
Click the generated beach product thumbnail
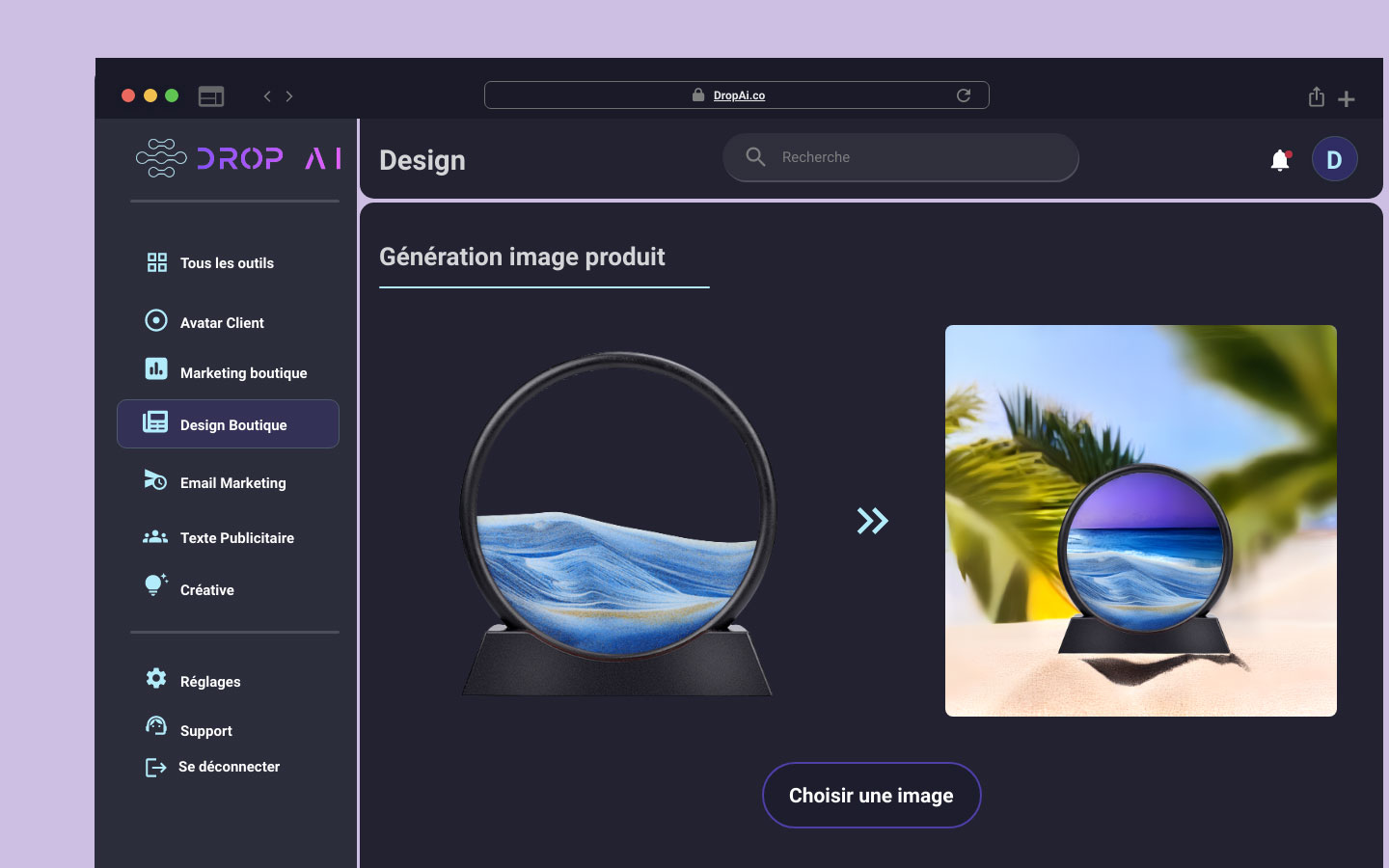click(1140, 520)
